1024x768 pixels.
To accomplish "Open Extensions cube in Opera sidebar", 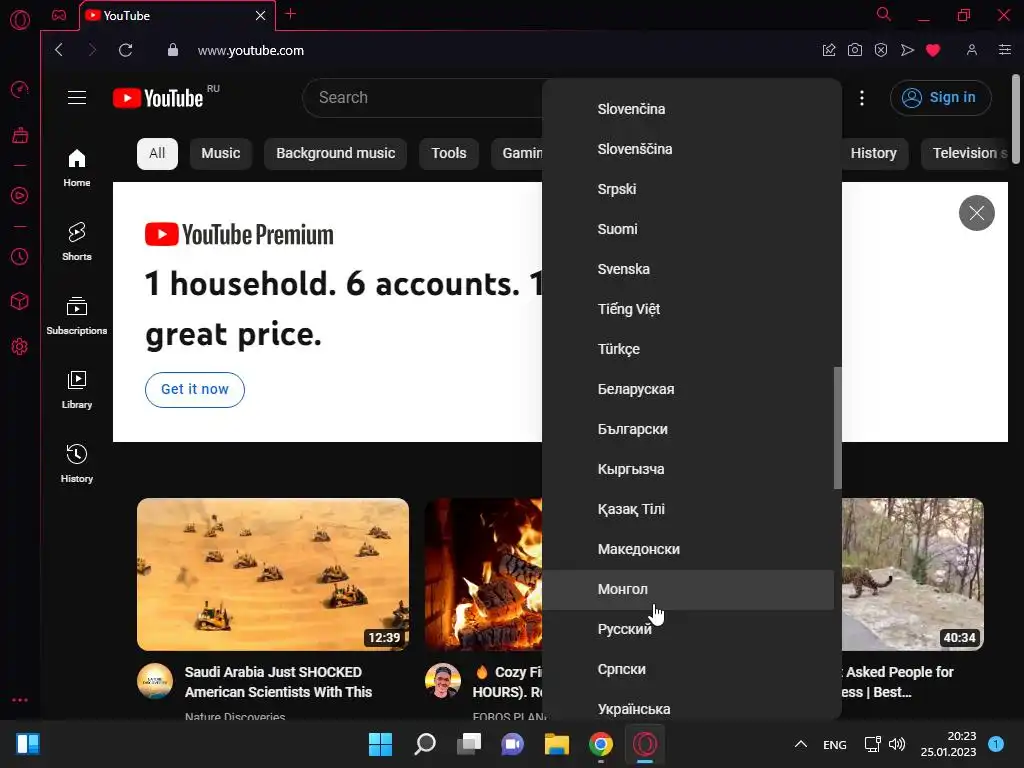I will coord(20,301).
